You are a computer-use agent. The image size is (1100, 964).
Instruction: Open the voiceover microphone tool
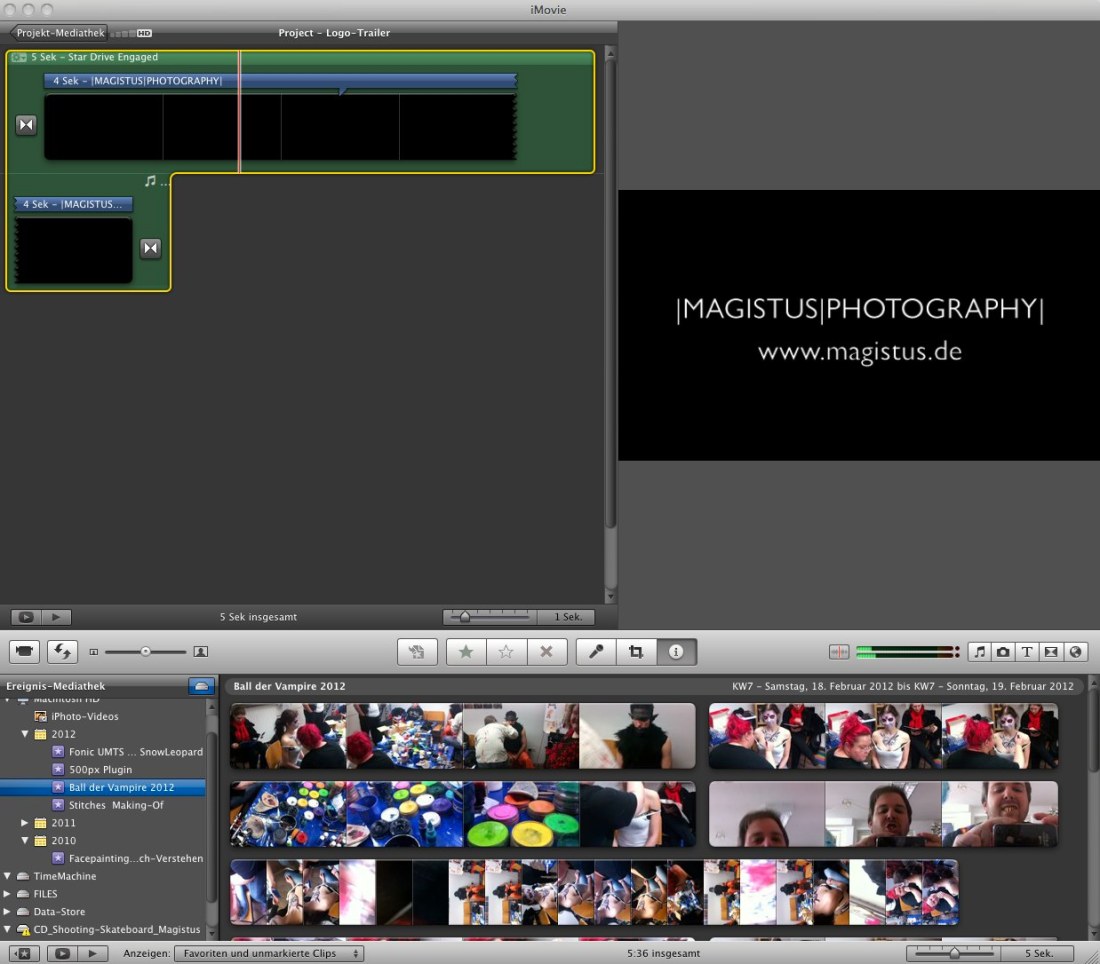tap(596, 652)
